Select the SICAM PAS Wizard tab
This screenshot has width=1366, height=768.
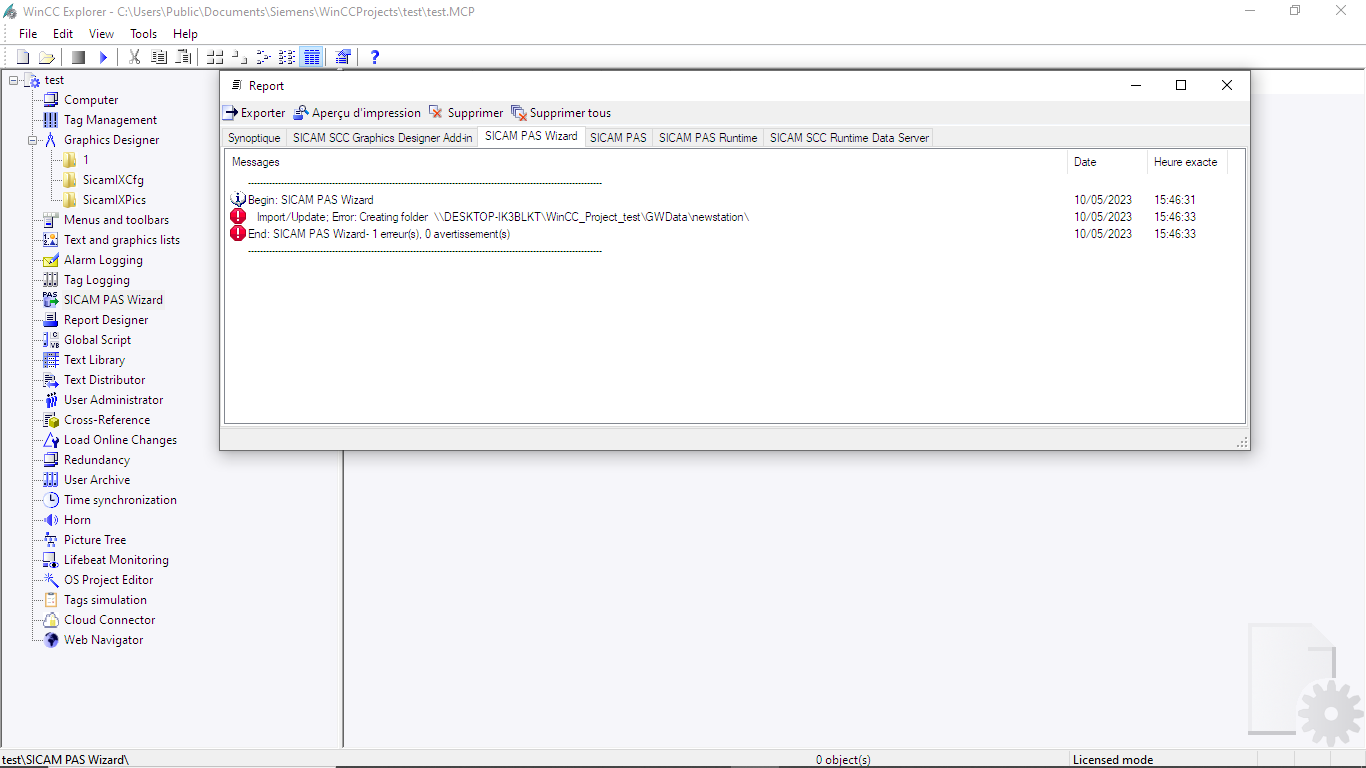[531, 136]
